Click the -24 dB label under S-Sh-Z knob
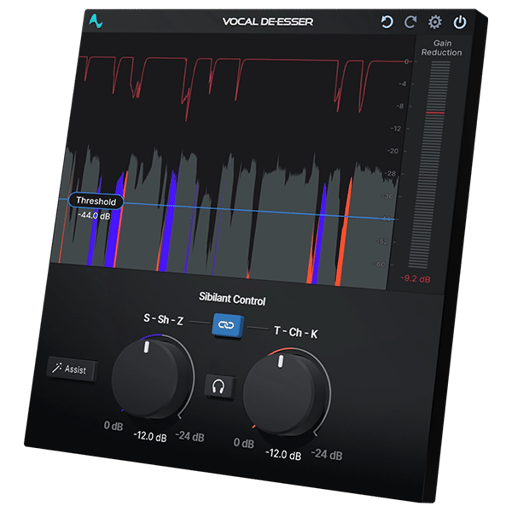512x512 pixels. pos(190,436)
